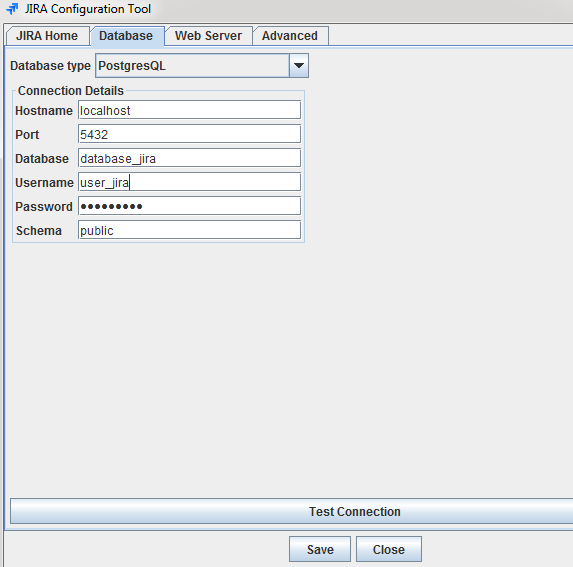Click the Database type label
This screenshot has width=573, height=567.
[x=50, y=66]
